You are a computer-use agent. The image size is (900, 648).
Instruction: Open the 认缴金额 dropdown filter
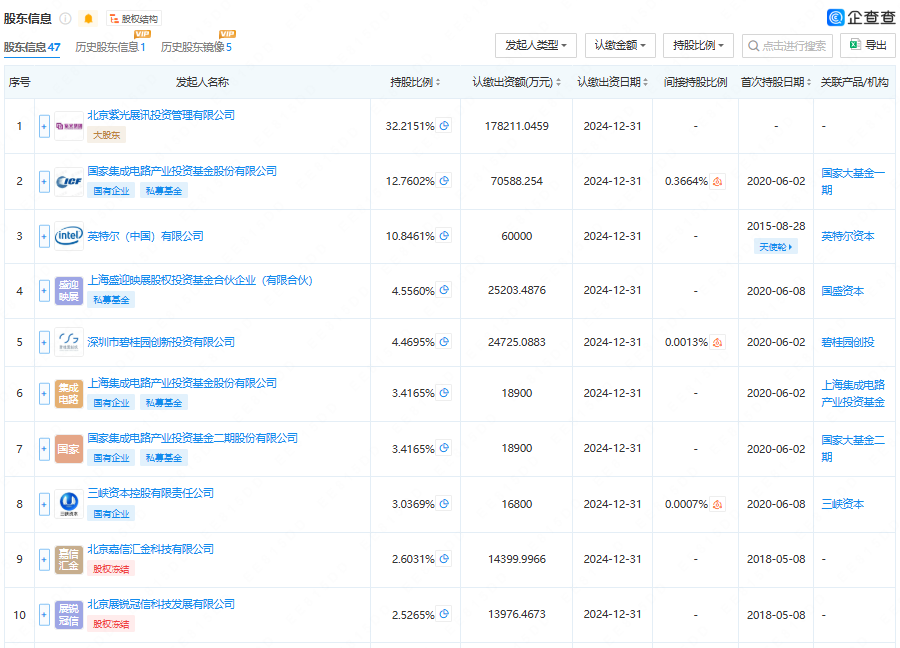point(620,45)
